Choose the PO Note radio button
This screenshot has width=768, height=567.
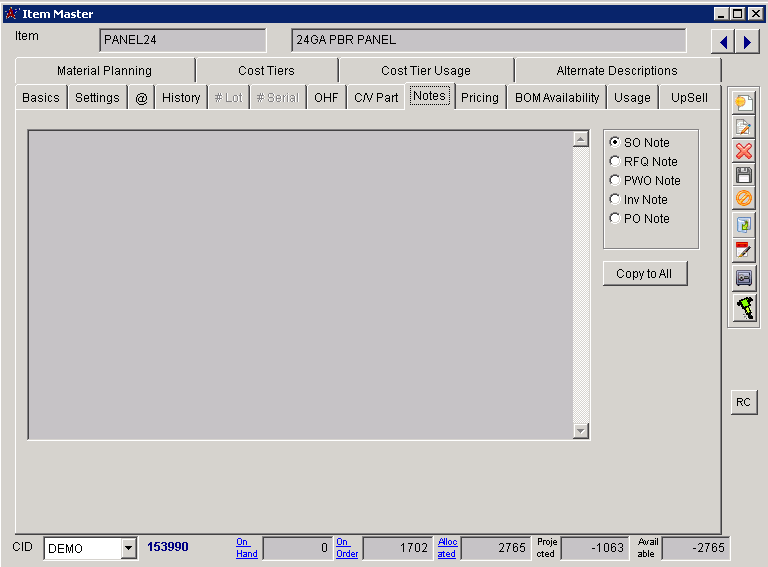pyautogui.click(x=615, y=219)
